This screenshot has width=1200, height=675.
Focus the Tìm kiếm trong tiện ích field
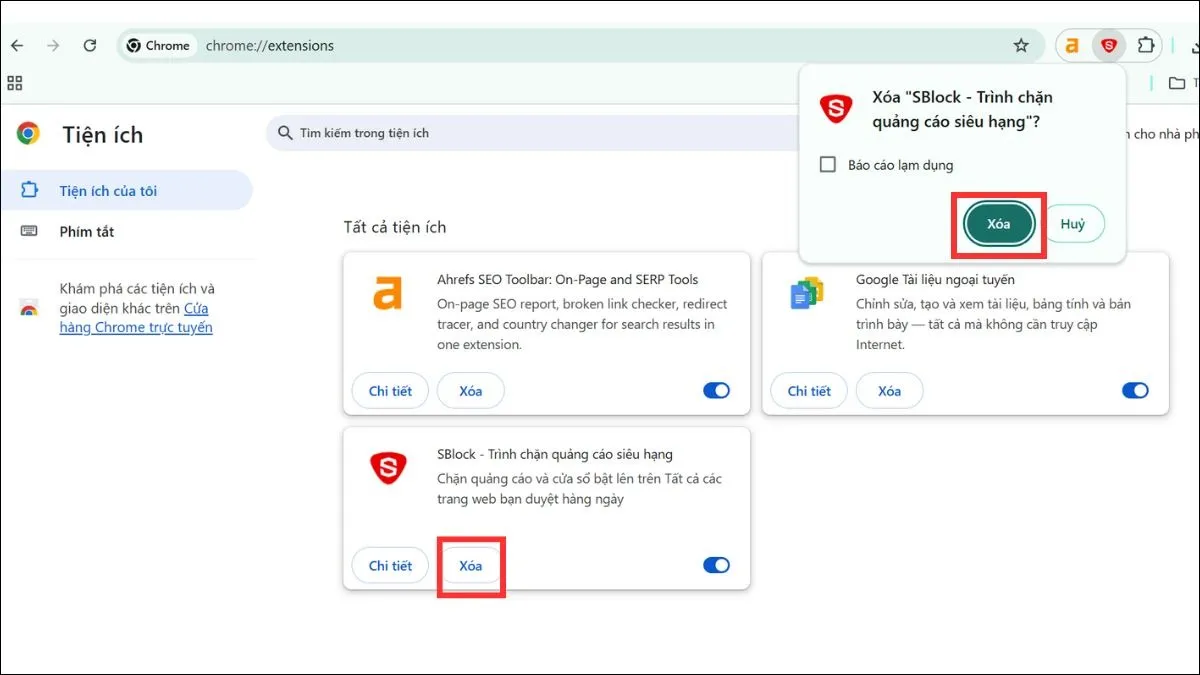[500, 133]
